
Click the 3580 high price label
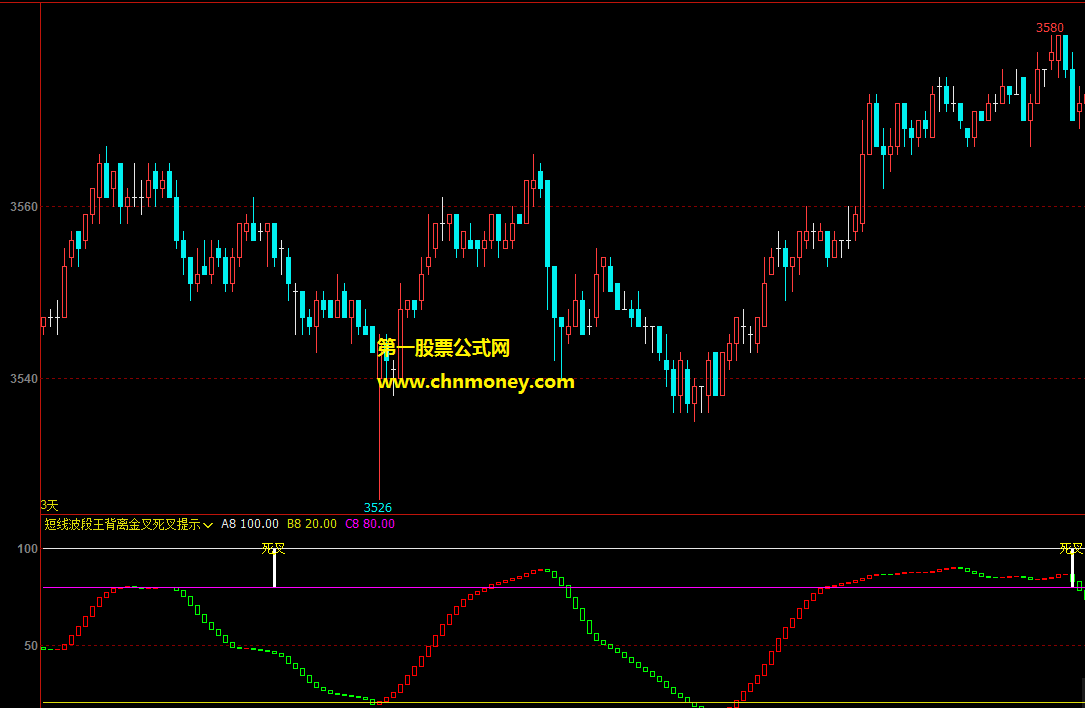pos(1049,28)
